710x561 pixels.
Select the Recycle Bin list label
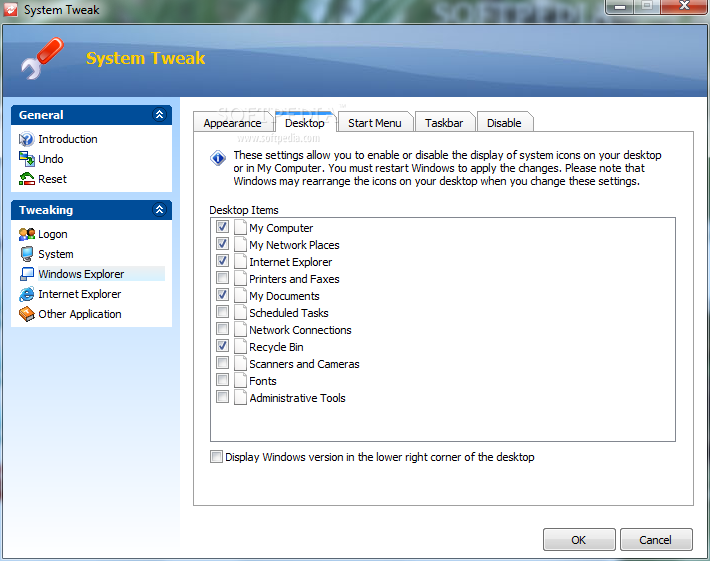coord(276,347)
